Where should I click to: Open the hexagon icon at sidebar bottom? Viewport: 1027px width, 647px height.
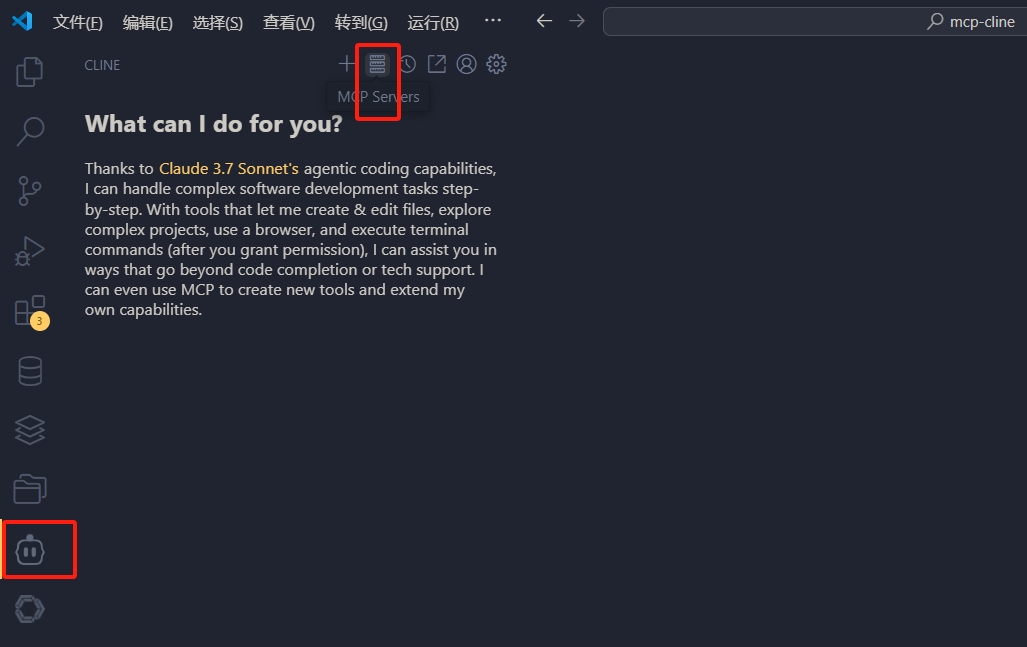coord(29,609)
